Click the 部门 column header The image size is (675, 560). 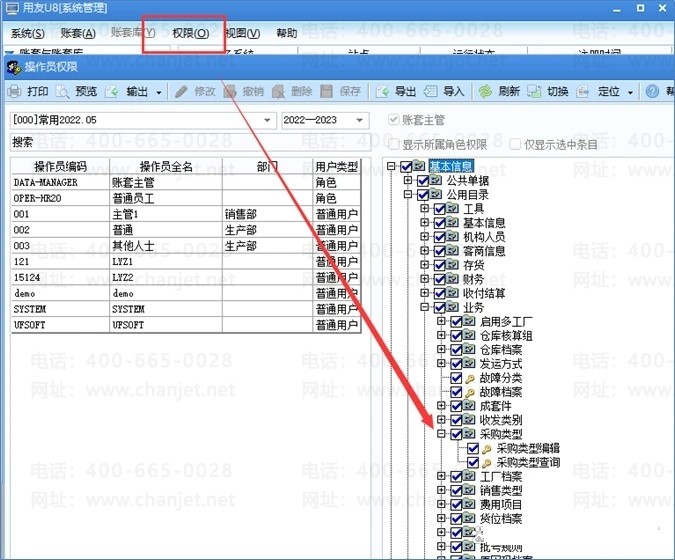(x=267, y=166)
